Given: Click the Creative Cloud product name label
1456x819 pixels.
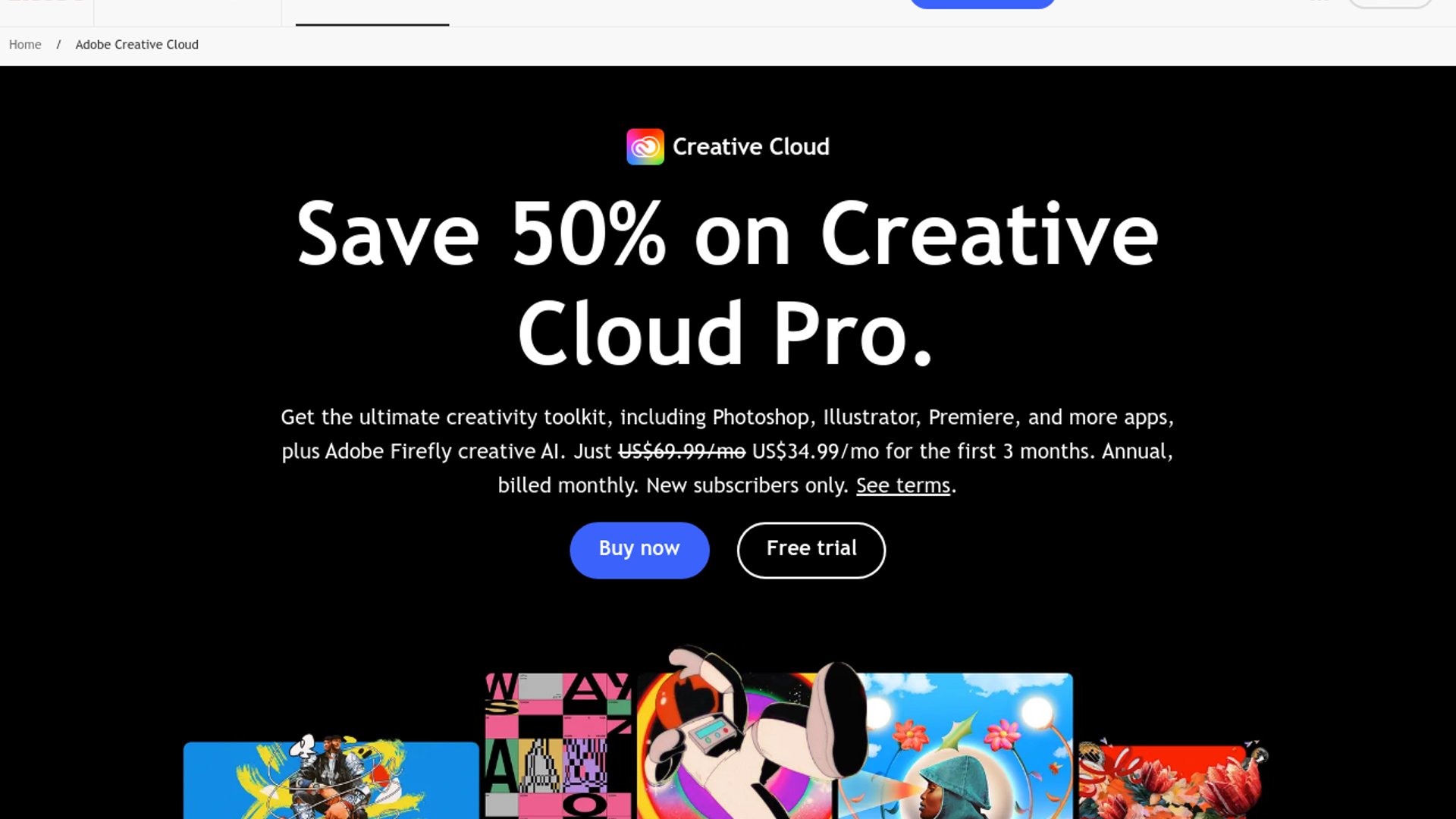Looking at the screenshot, I should (x=751, y=146).
